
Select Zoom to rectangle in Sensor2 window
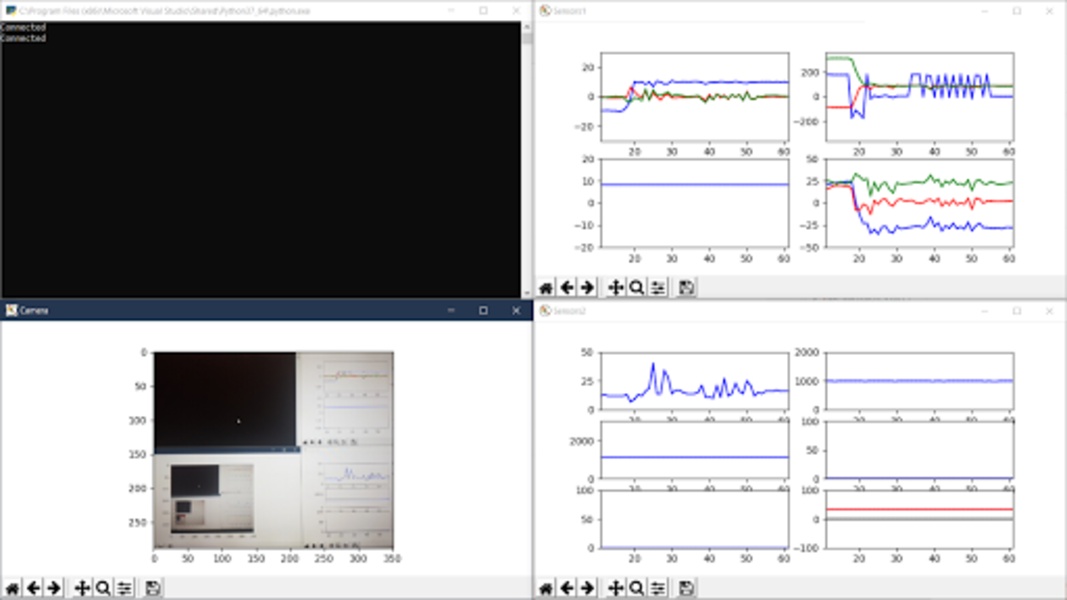coord(637,588)
